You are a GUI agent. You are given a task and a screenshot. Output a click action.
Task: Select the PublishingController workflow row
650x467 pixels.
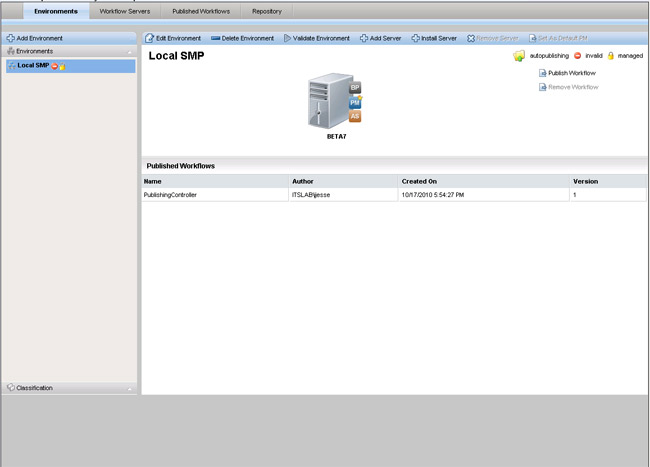click(394, 195)
